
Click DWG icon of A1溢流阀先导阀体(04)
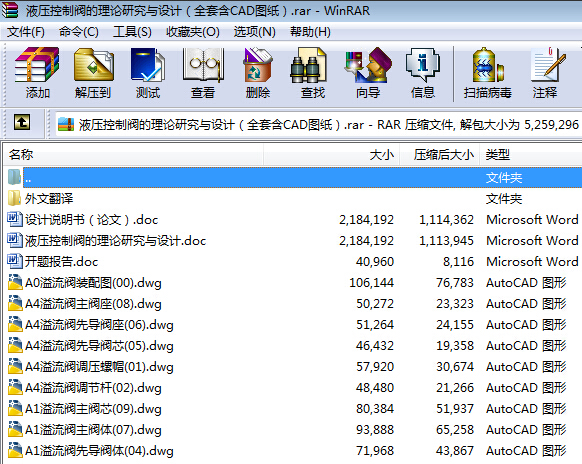(15, 450)
